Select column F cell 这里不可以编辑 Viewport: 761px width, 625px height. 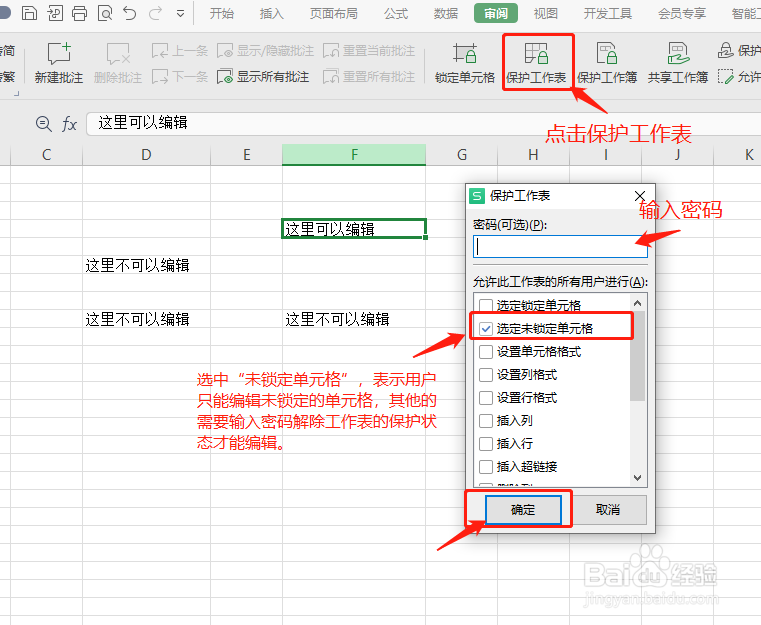coord(354,319)
